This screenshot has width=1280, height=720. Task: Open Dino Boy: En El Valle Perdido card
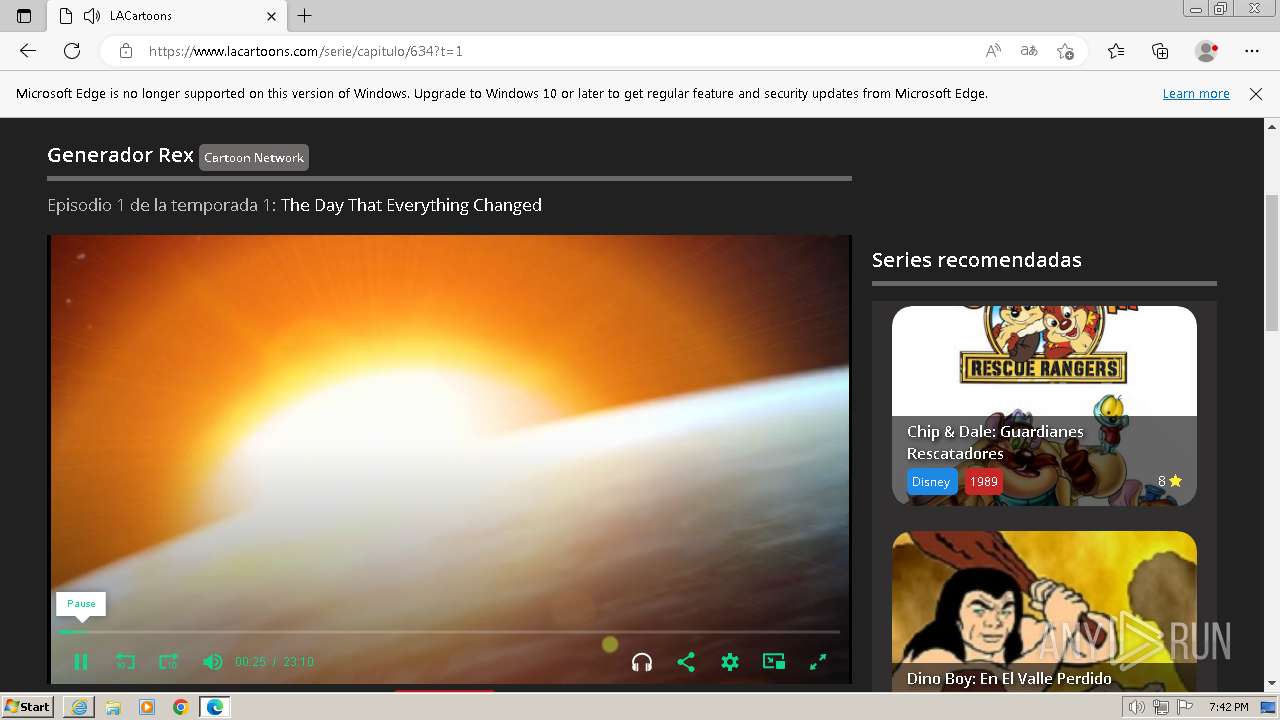pyautogui.click(x=1044, y=610)
